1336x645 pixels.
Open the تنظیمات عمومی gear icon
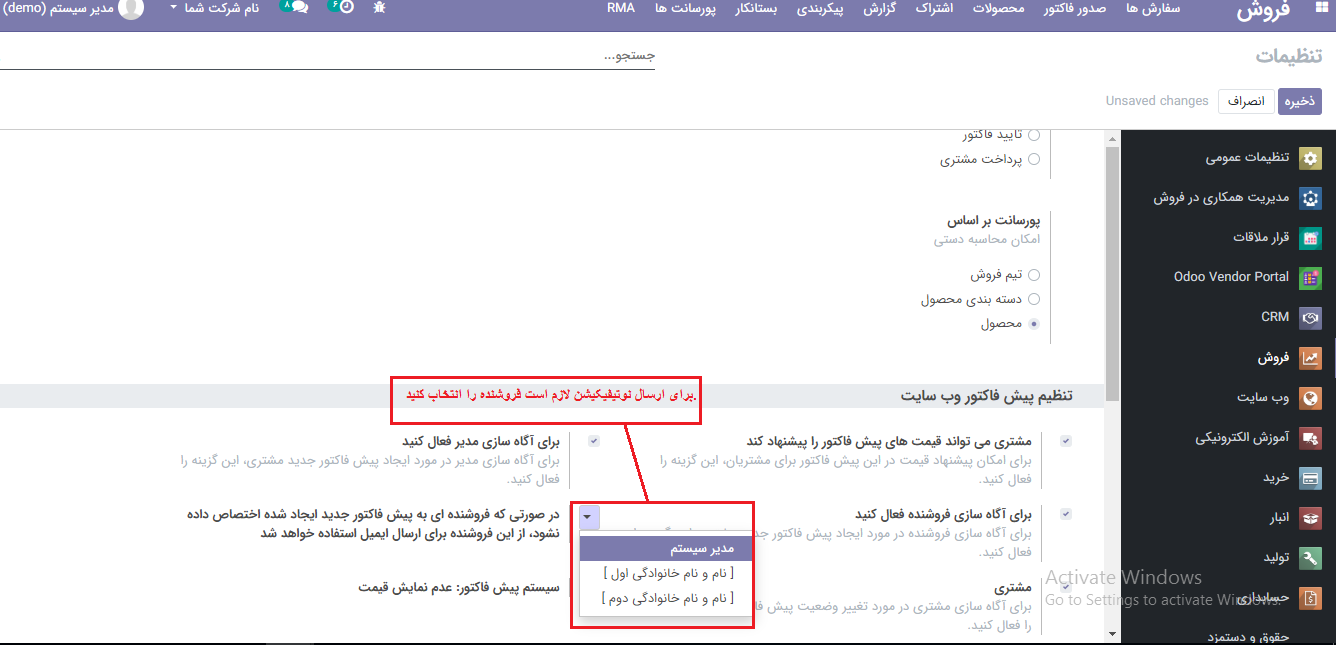click(x=1310, y=158)
